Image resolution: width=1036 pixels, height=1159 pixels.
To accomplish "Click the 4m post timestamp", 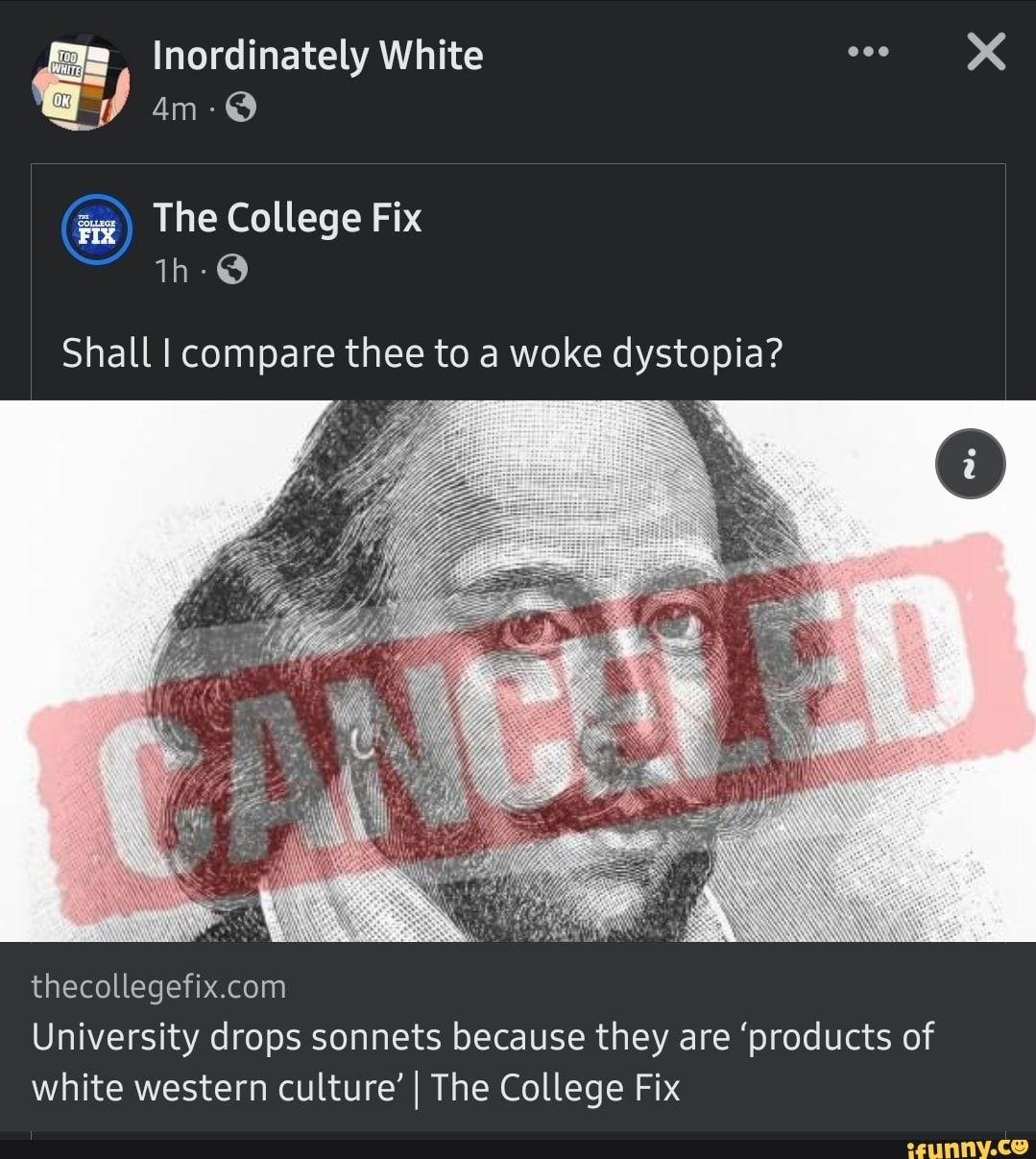I will point(174,109).
